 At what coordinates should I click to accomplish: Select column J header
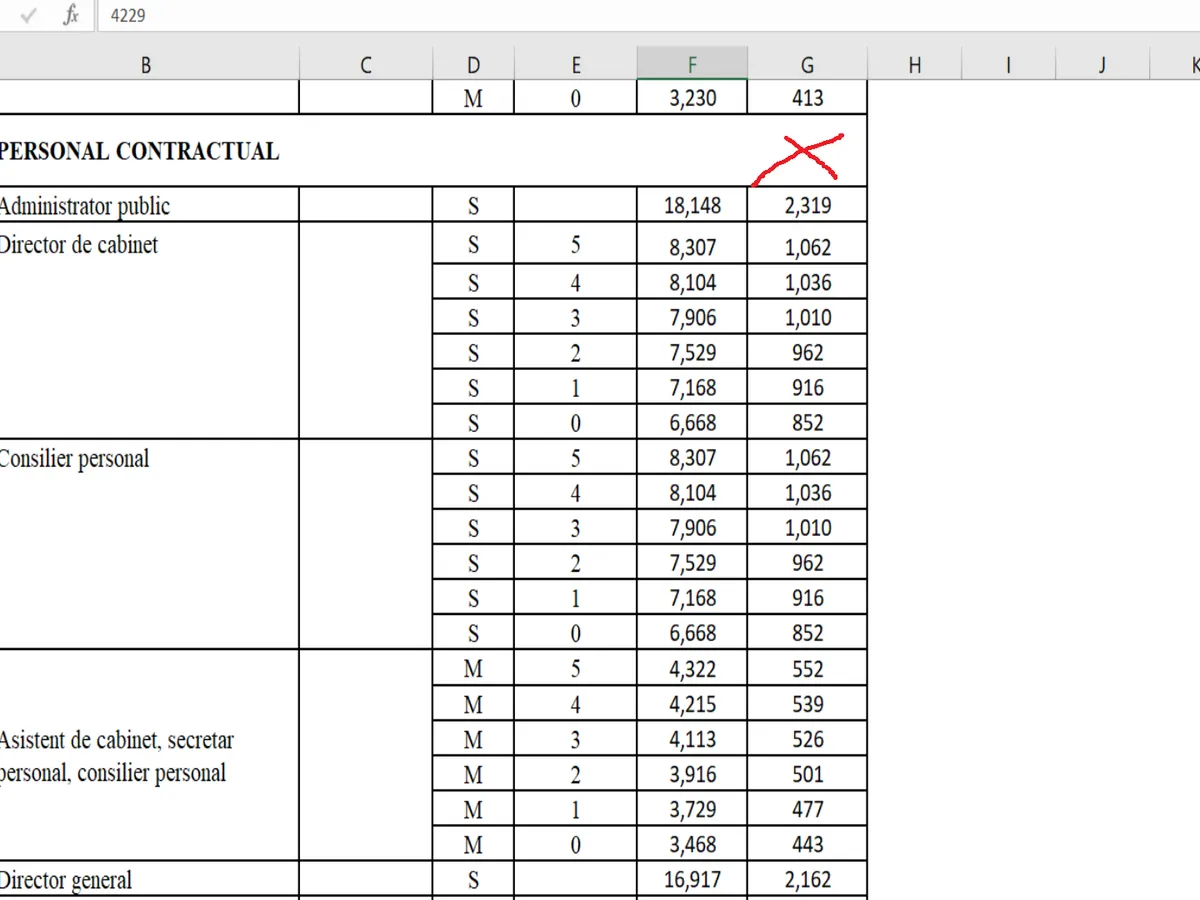(x=1101, y=66)
